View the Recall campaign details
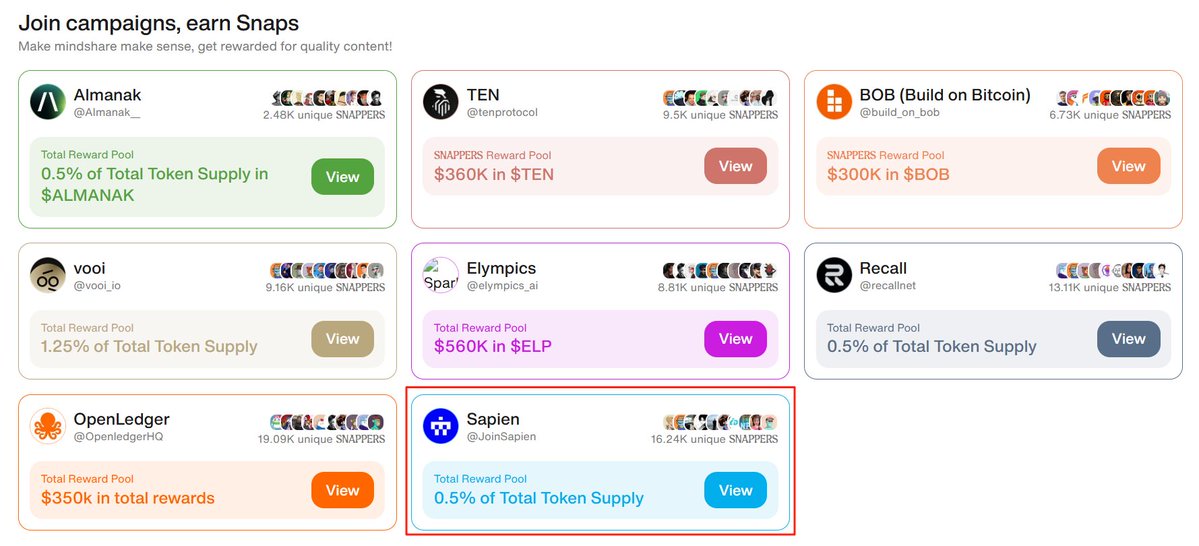1199x546 pixels. tap(1129, 339)
